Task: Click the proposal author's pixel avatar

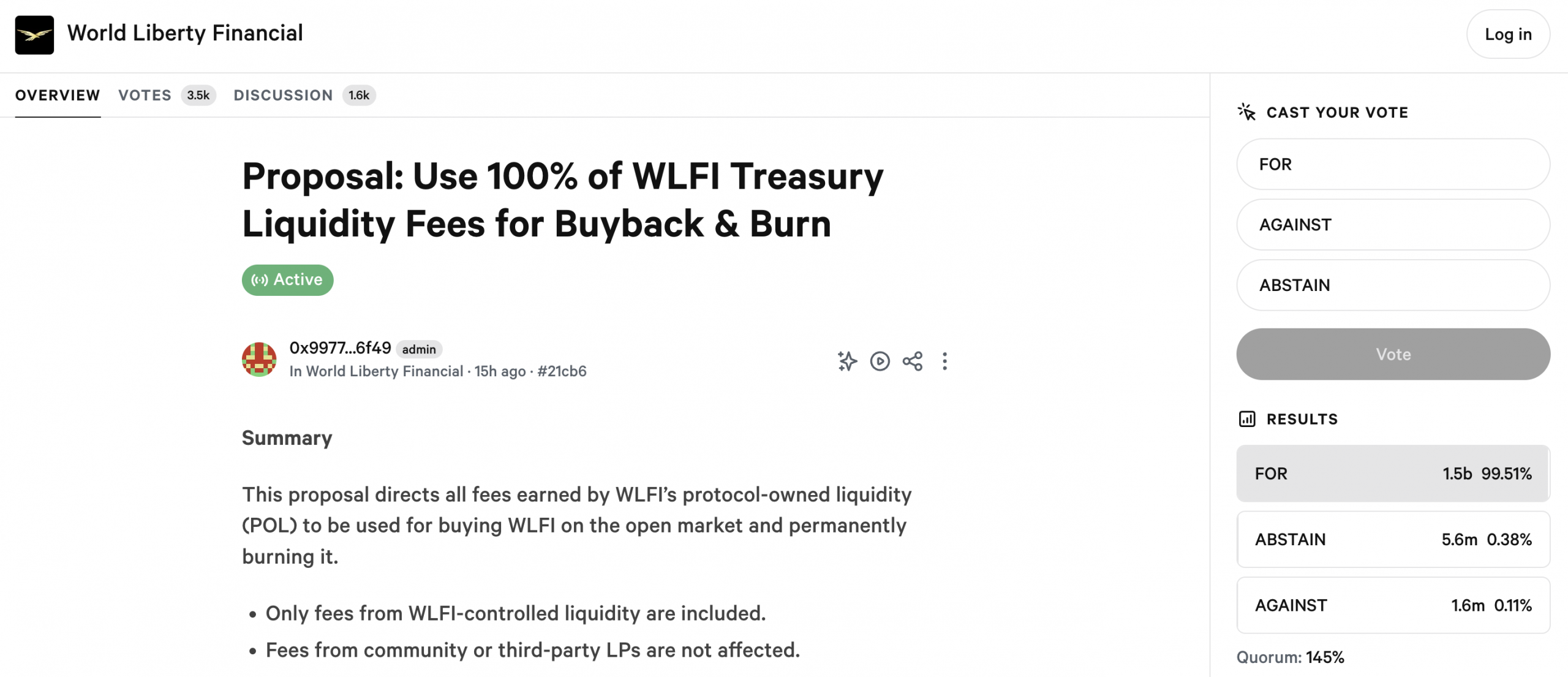Action: pos(259,360)
